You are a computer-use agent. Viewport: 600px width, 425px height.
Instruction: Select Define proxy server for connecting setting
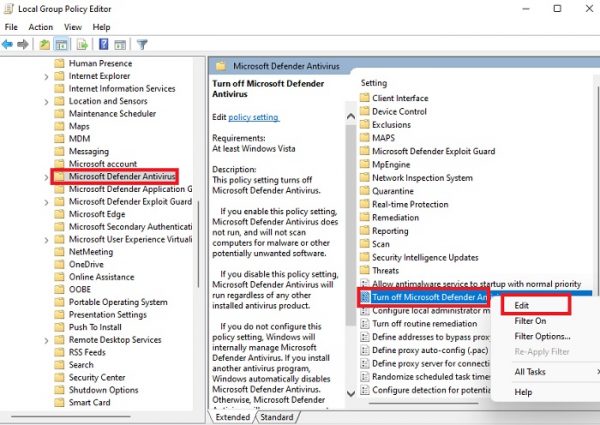click(431, 363)
